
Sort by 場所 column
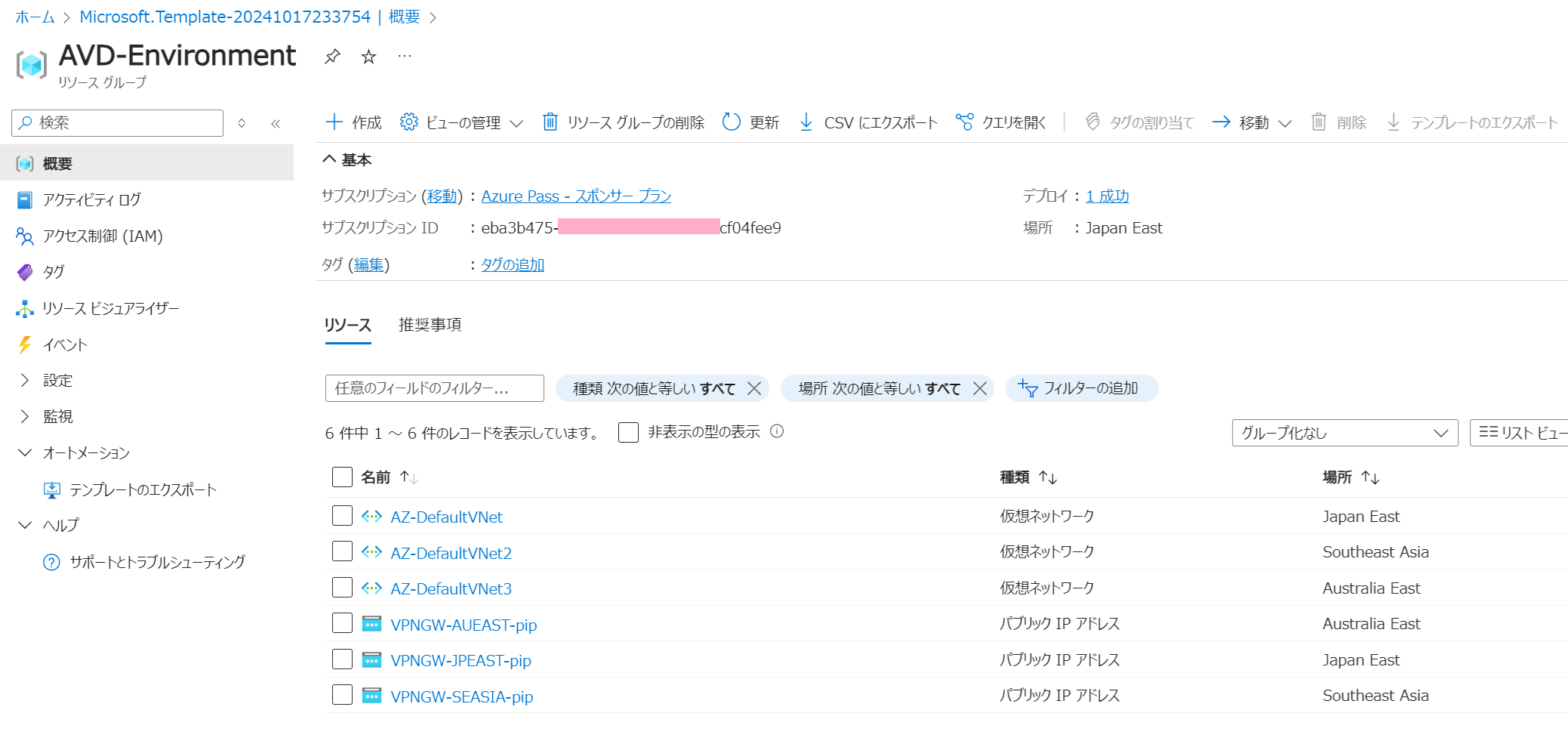click(1351, 477)
